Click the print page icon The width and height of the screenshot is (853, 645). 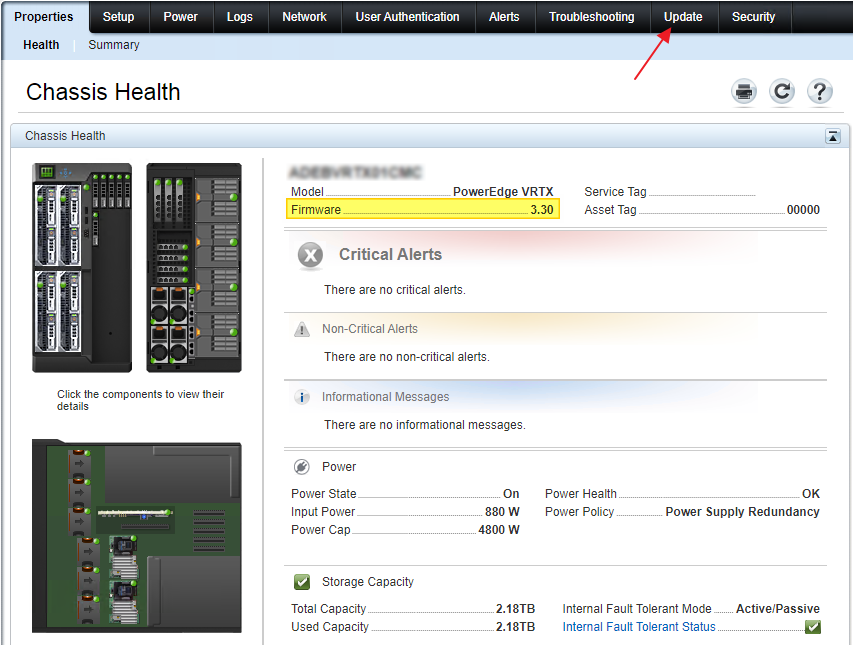(x=744, y=92)
